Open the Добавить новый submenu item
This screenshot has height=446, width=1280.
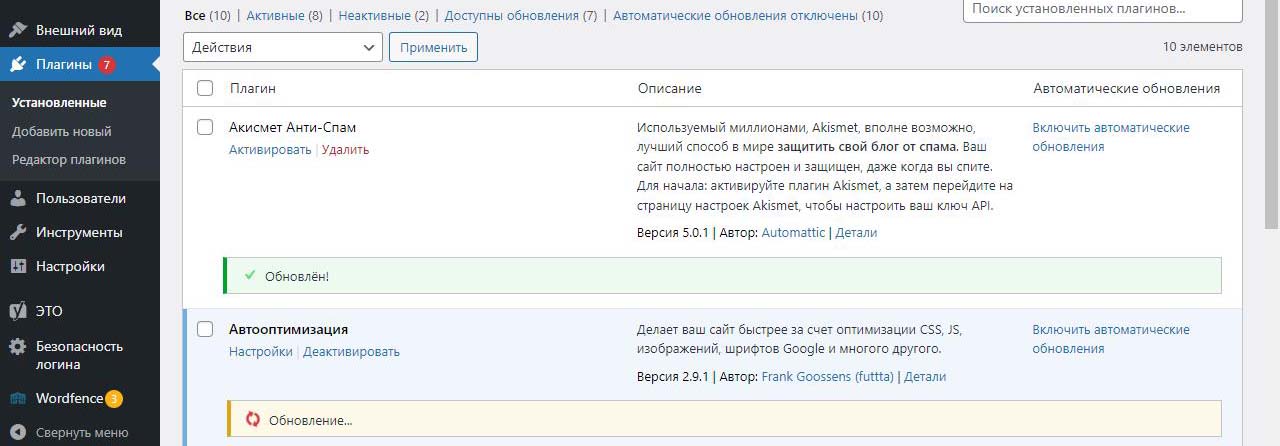(62, 131)
